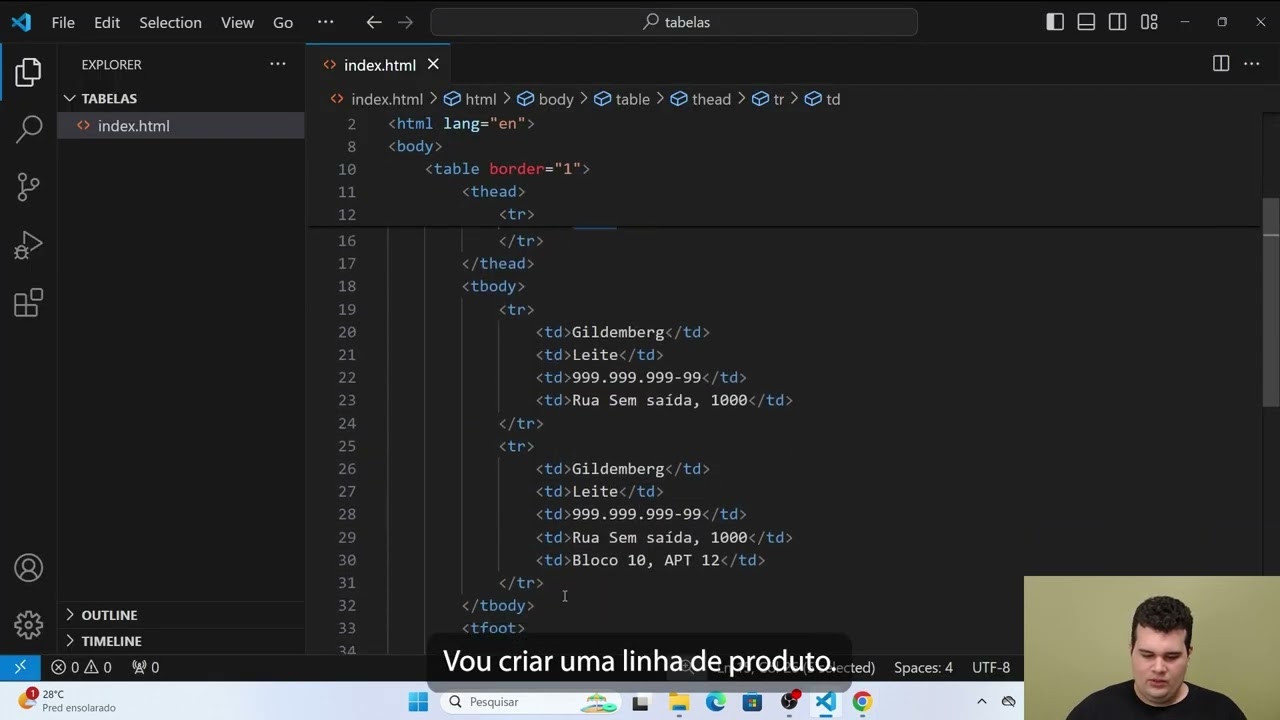Open the Customize Layout control
Image resolution: width=1280 pixels, height=720 pixels.
[1149, 22]
